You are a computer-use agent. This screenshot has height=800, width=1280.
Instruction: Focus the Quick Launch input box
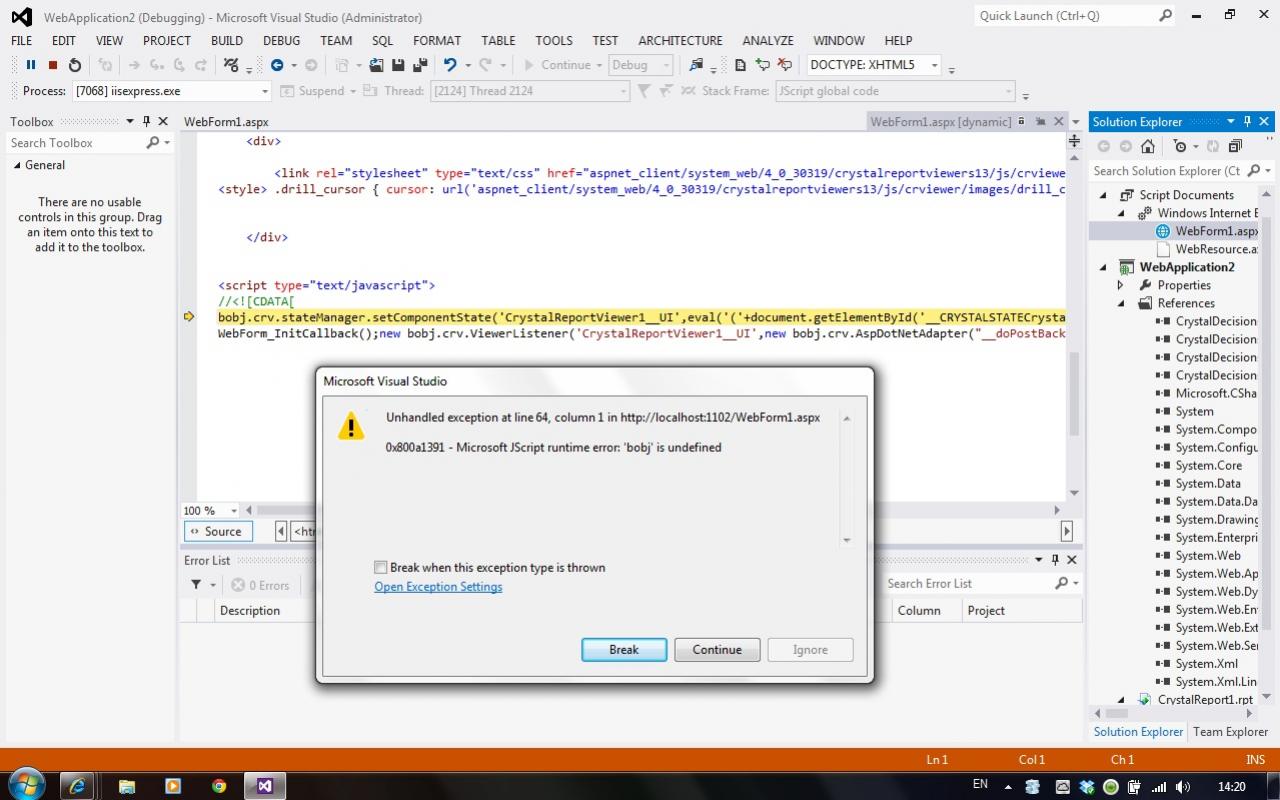(x=1066, y=15)
